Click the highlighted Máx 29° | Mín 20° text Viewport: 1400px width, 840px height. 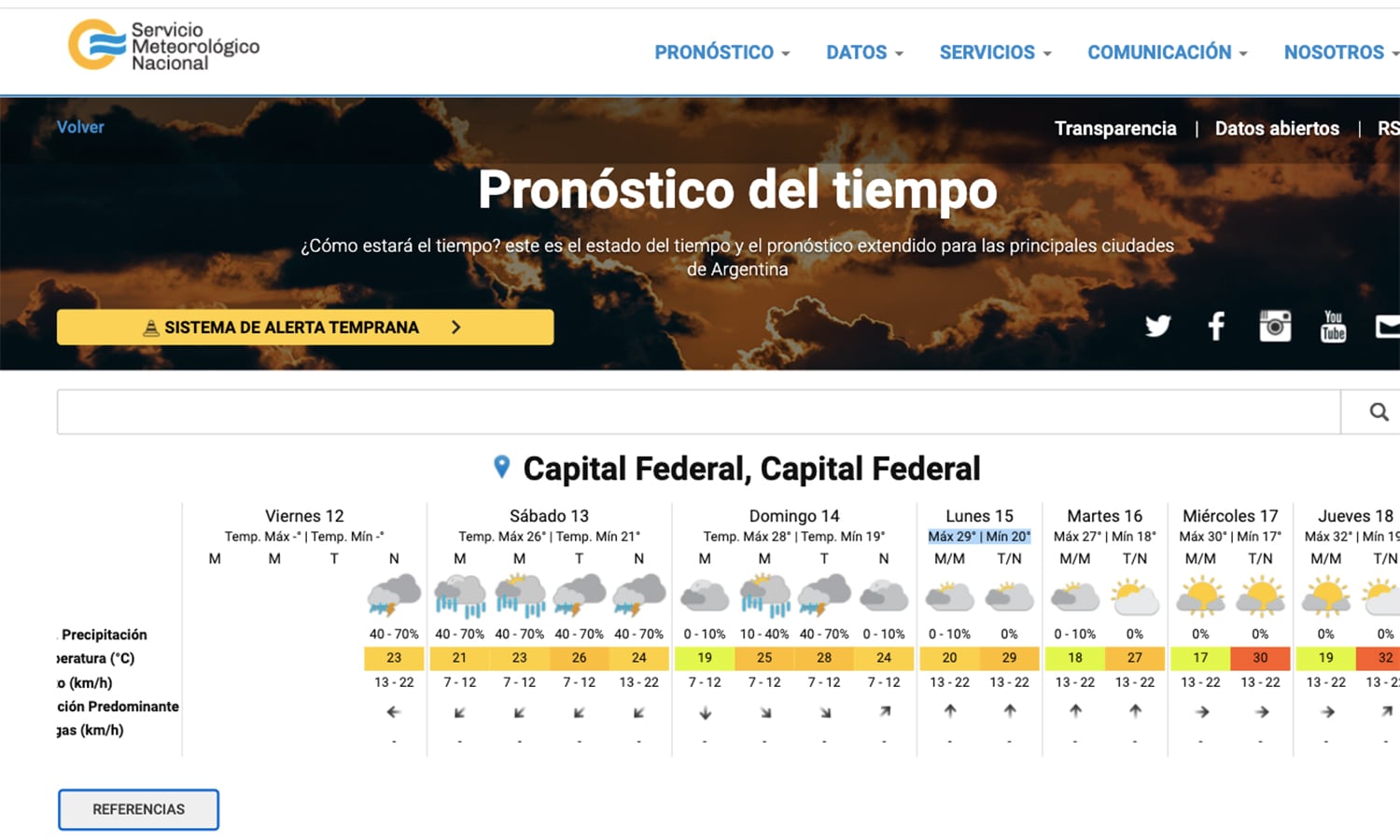[979, 537]
